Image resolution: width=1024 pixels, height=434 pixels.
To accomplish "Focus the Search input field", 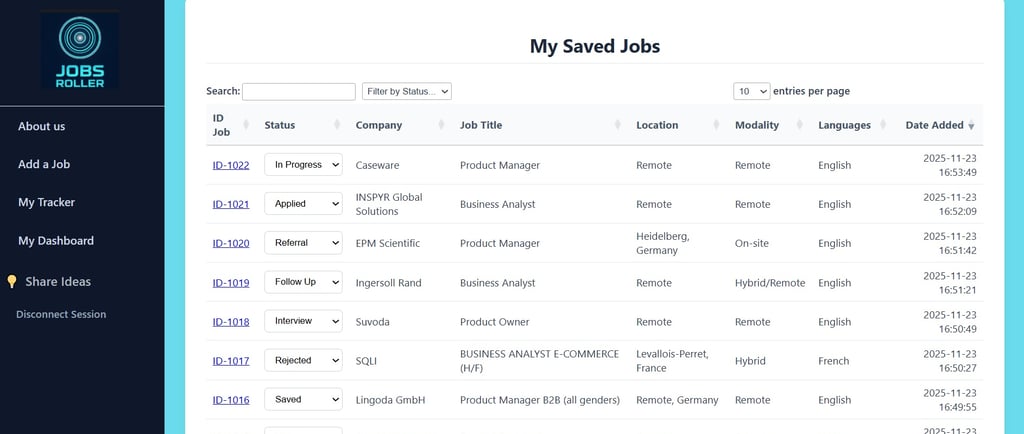I will (x=299, y=91).
